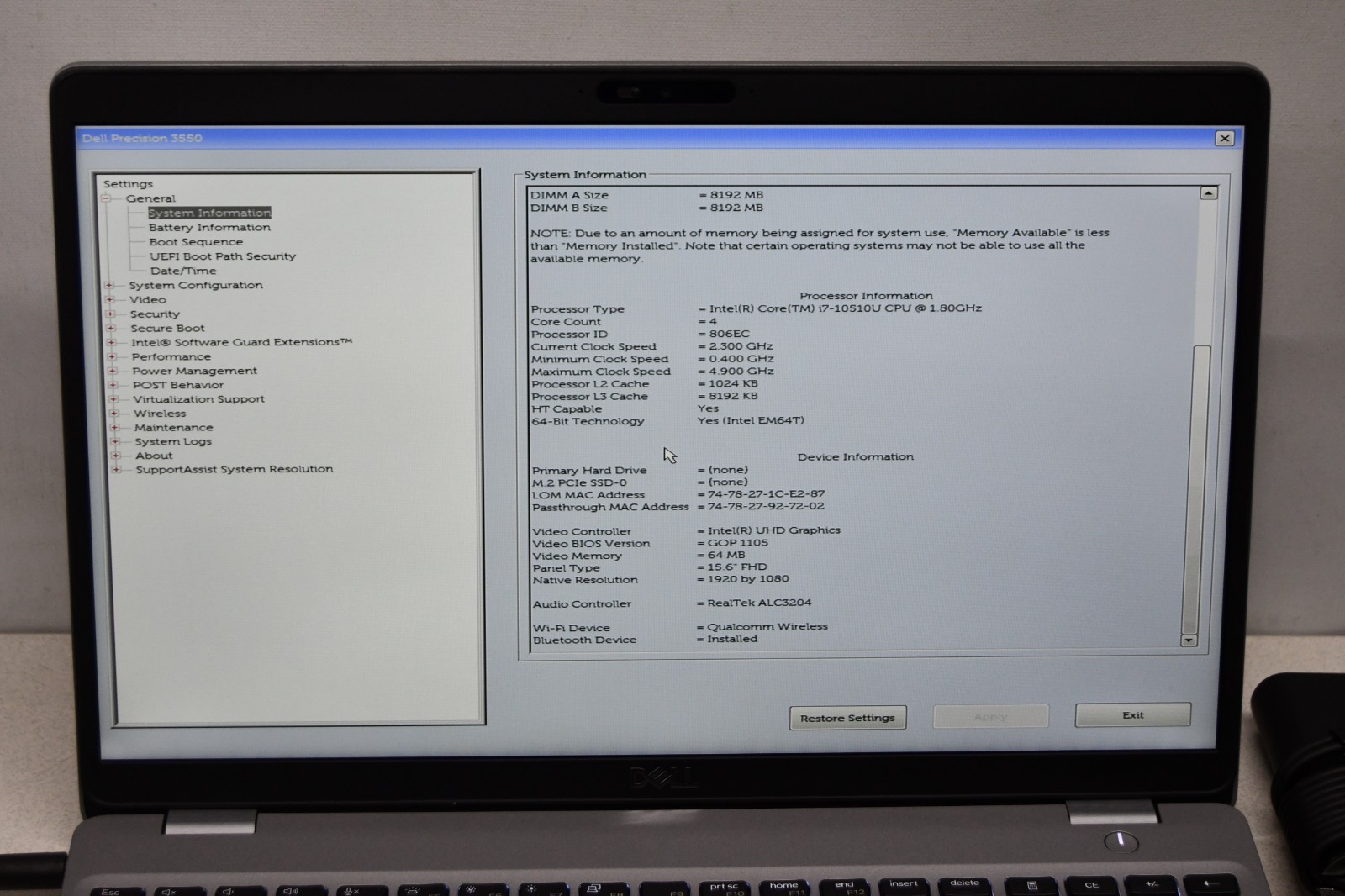Expand the Security settings node
This screenshot has height=896, width=1345.
click(x=110, y=314)
